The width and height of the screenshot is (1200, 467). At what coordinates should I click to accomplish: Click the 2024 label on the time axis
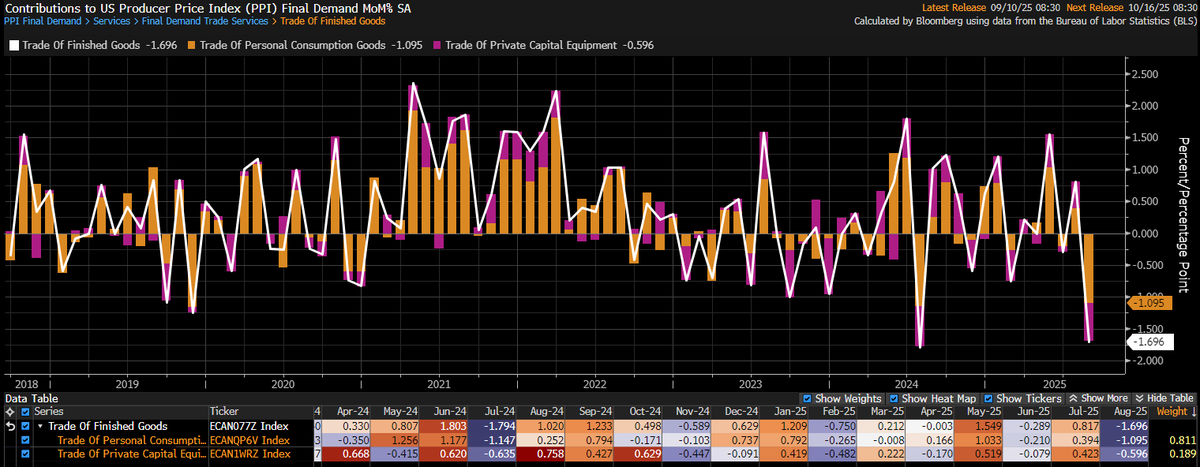point(906,383)
